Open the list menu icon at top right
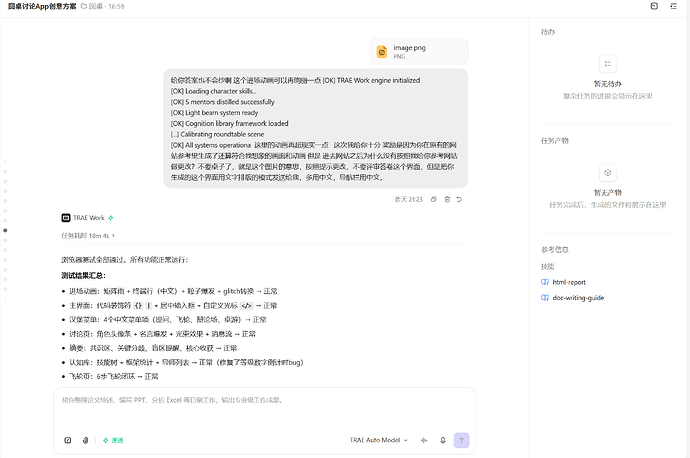The width and height of the screenshot is (690, 458). pos(673,6)
